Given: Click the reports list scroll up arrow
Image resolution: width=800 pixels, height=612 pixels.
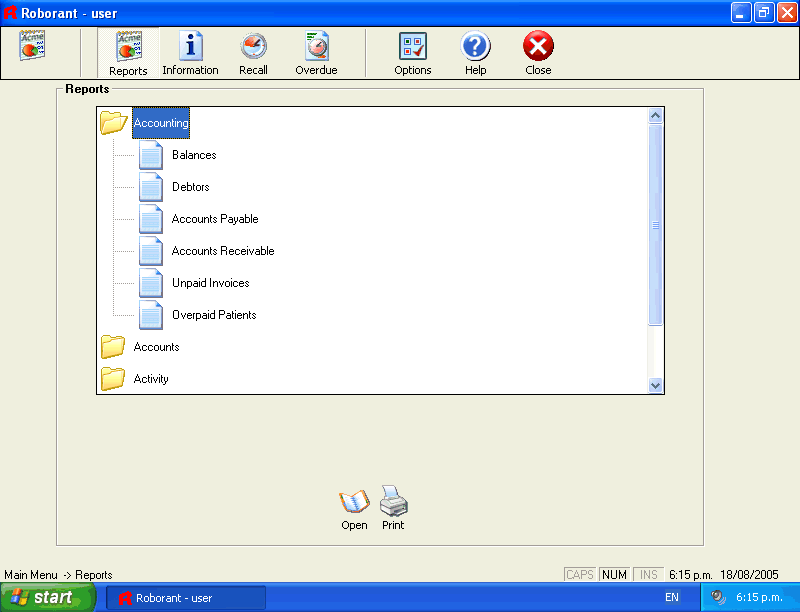Looking at the screenshot, I should [x=656, y=116].
